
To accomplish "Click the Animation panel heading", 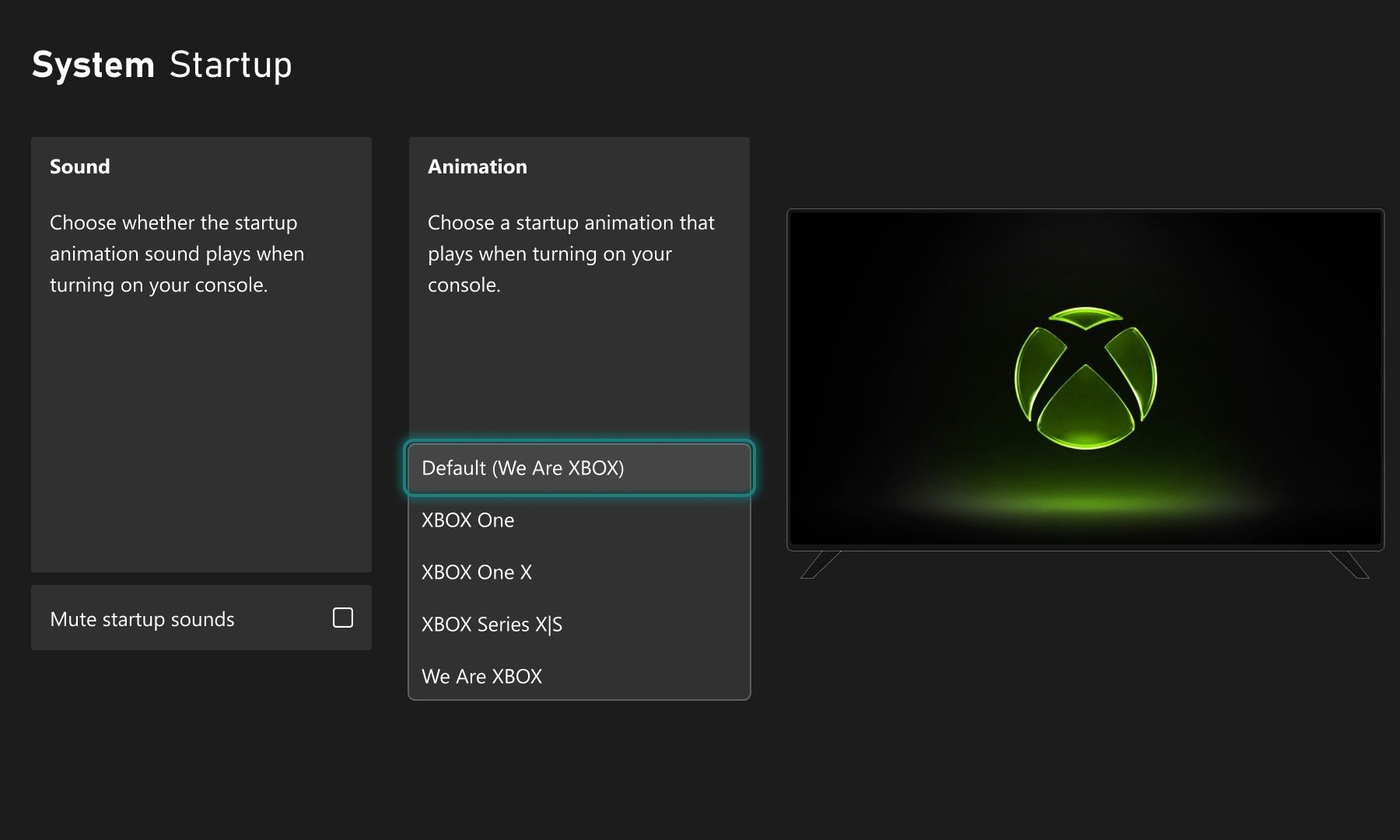I will pyautogui.click(x=478, y=166).
